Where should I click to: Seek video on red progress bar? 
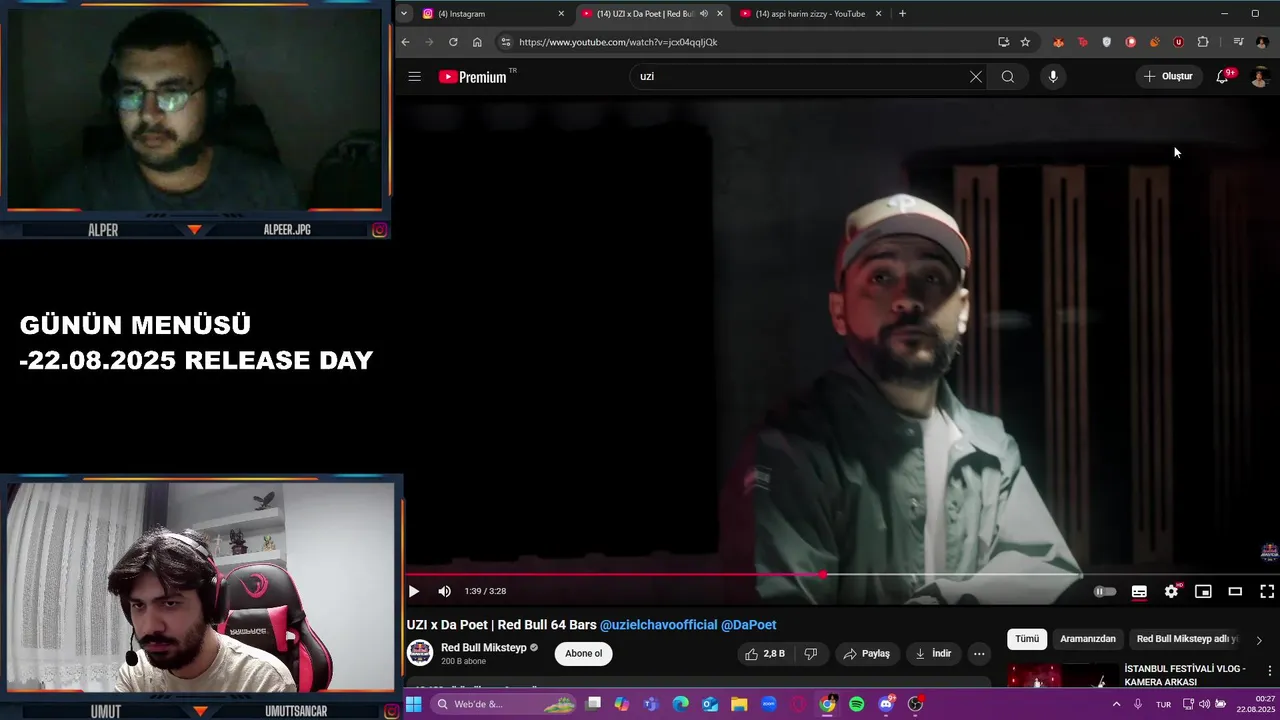(840, 574)
